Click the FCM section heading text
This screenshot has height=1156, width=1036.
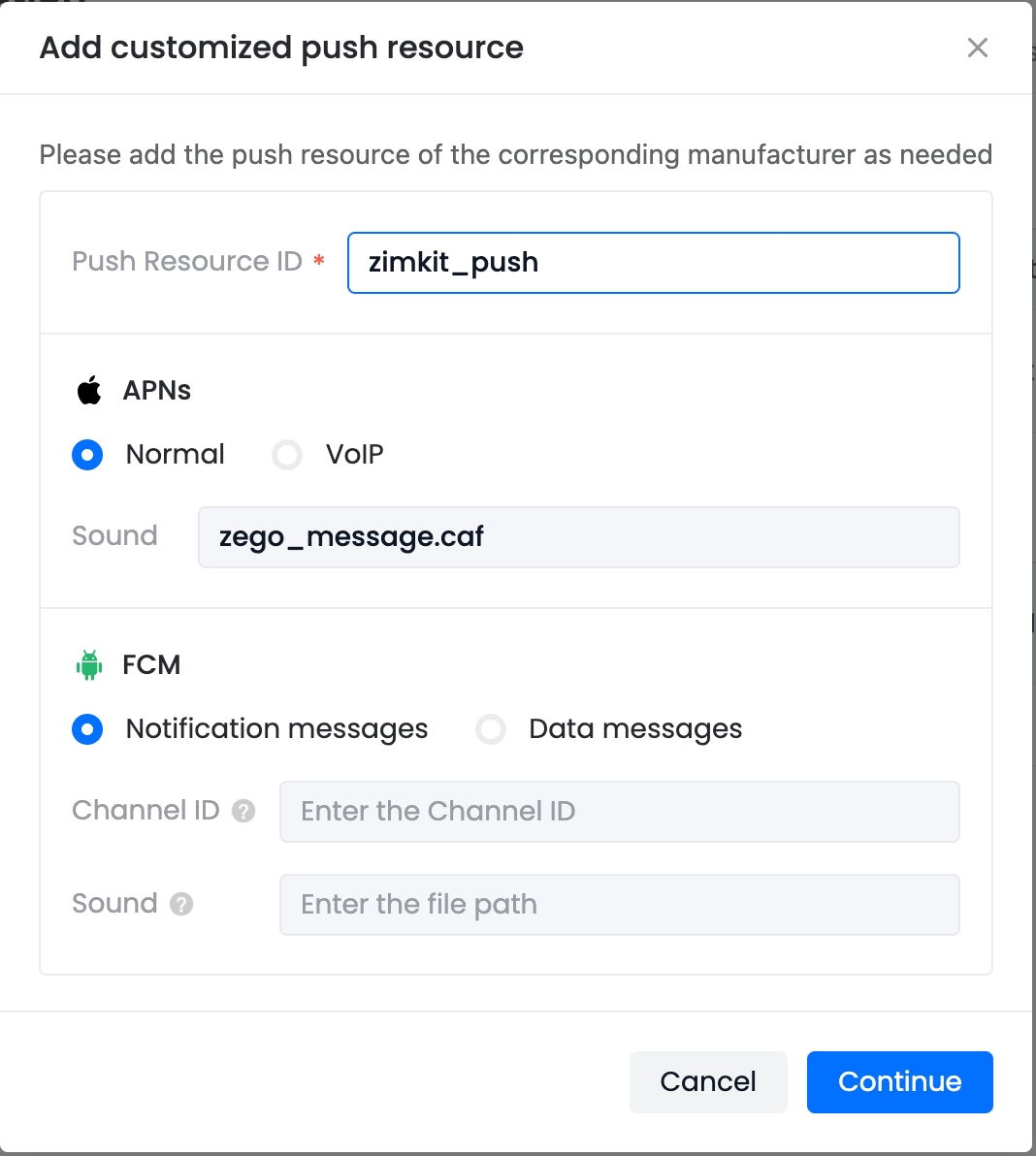tap(151, 665)
